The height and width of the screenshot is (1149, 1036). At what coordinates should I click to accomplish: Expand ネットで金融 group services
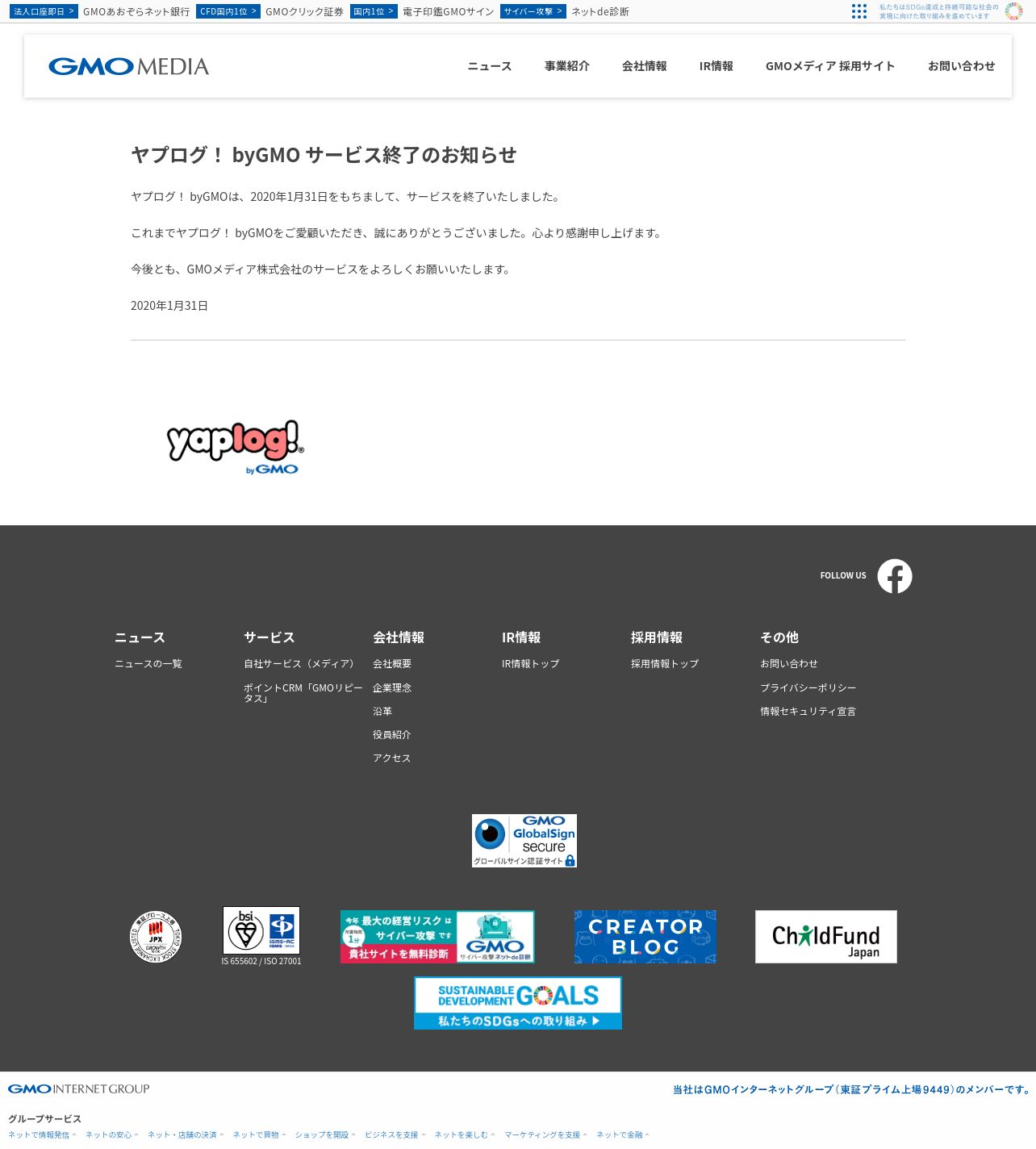(623, 1135)
